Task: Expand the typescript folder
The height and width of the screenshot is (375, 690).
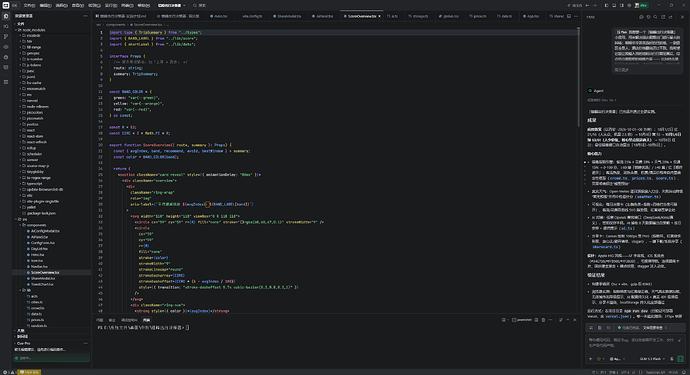Action: pos(34,184)
